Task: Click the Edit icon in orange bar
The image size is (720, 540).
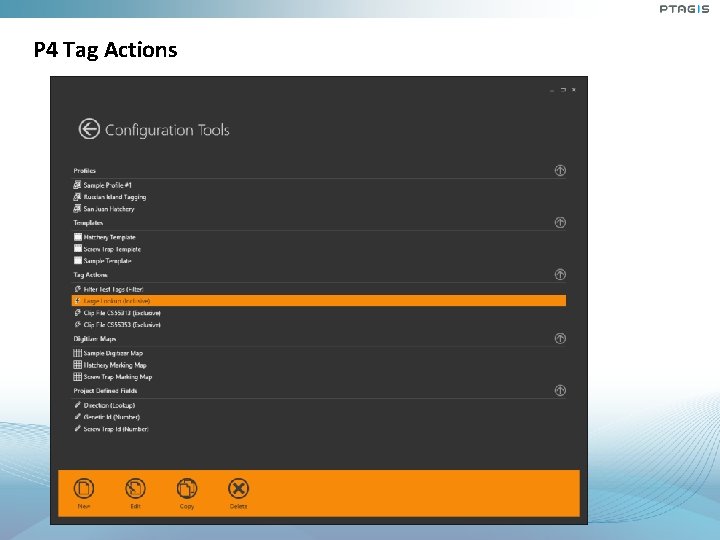Action: [x=135, y=489]
